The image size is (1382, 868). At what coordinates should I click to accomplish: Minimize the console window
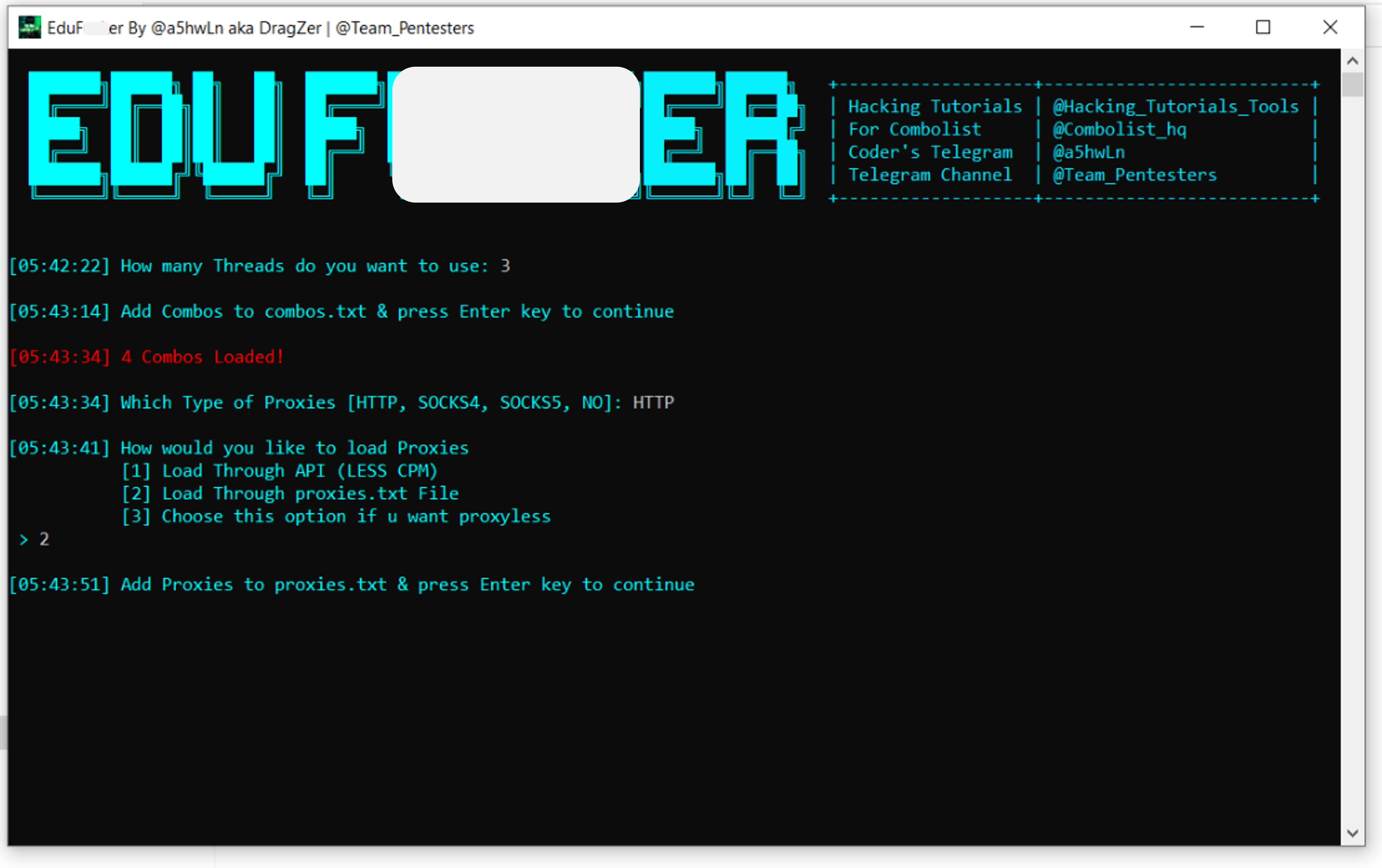(1197, 27)
